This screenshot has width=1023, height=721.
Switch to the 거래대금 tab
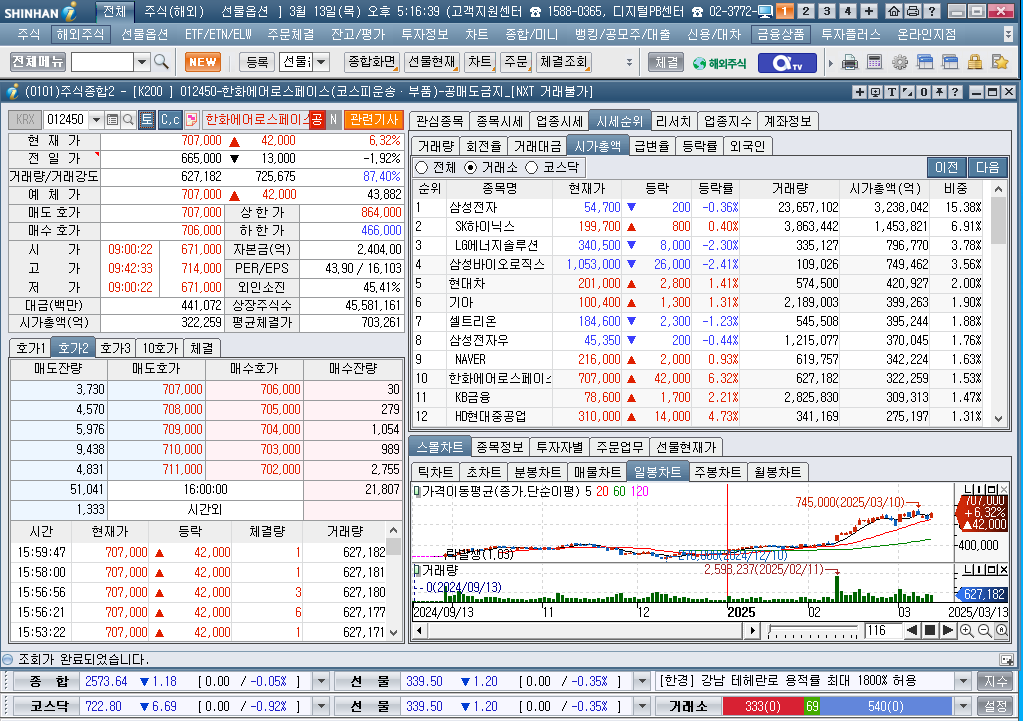(537, 146)
